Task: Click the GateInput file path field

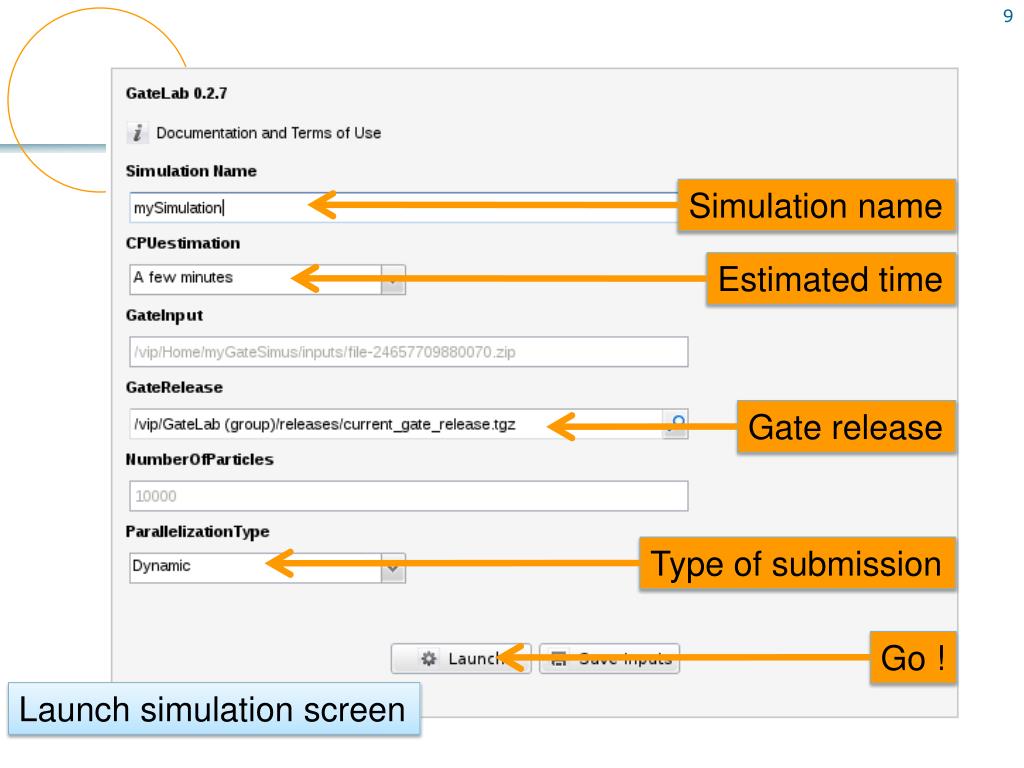Action: 408,352
